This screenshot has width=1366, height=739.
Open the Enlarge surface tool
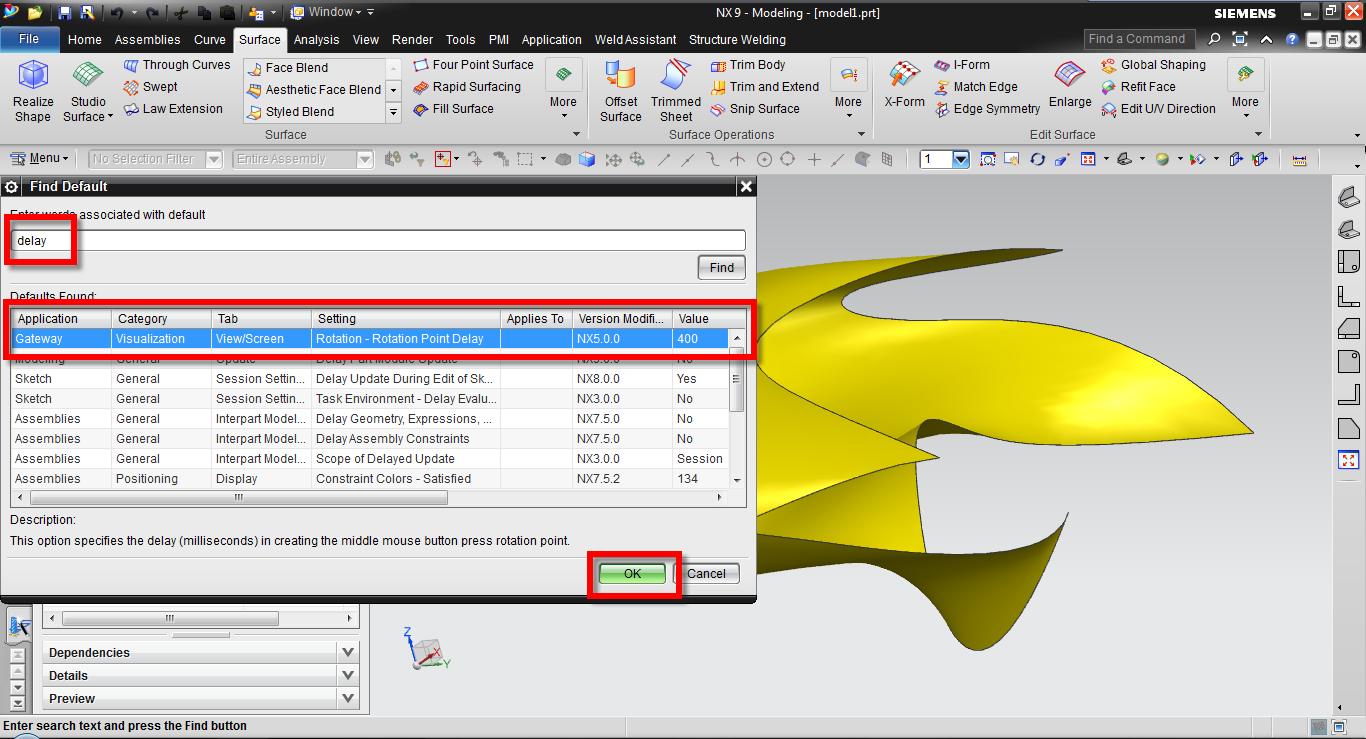tap(1070, 85)
